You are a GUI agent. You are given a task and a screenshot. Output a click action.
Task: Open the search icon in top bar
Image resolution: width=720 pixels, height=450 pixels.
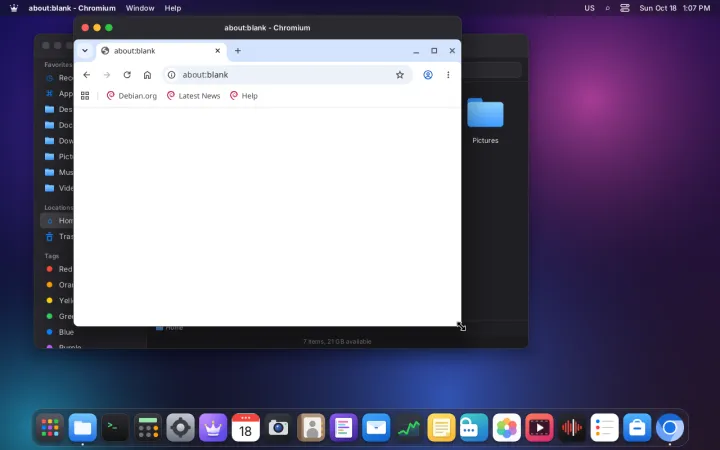(608, 8)
